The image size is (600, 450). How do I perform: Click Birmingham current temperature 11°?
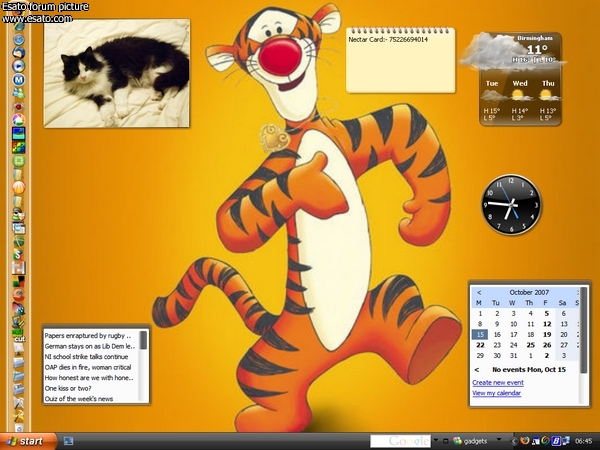coord(537,49)
